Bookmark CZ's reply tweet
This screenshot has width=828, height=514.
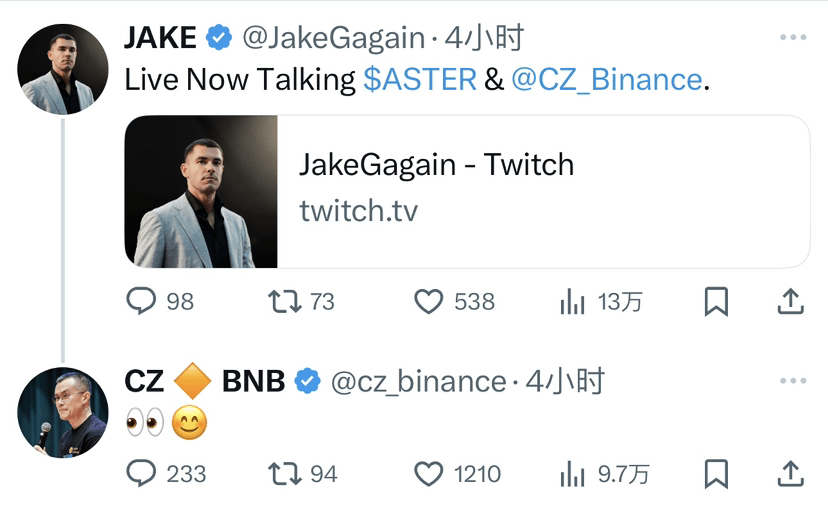[x=716, y=473]
